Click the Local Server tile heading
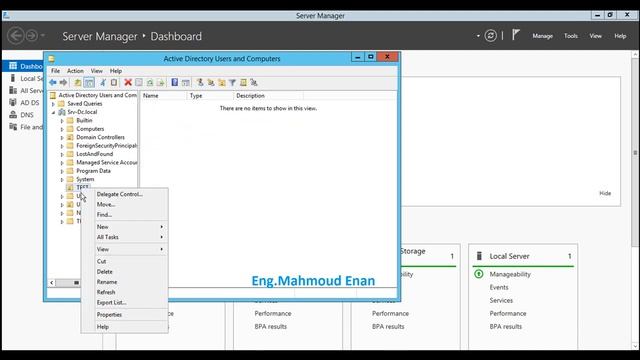Screen dimensions: 640x360 [509, 256]
